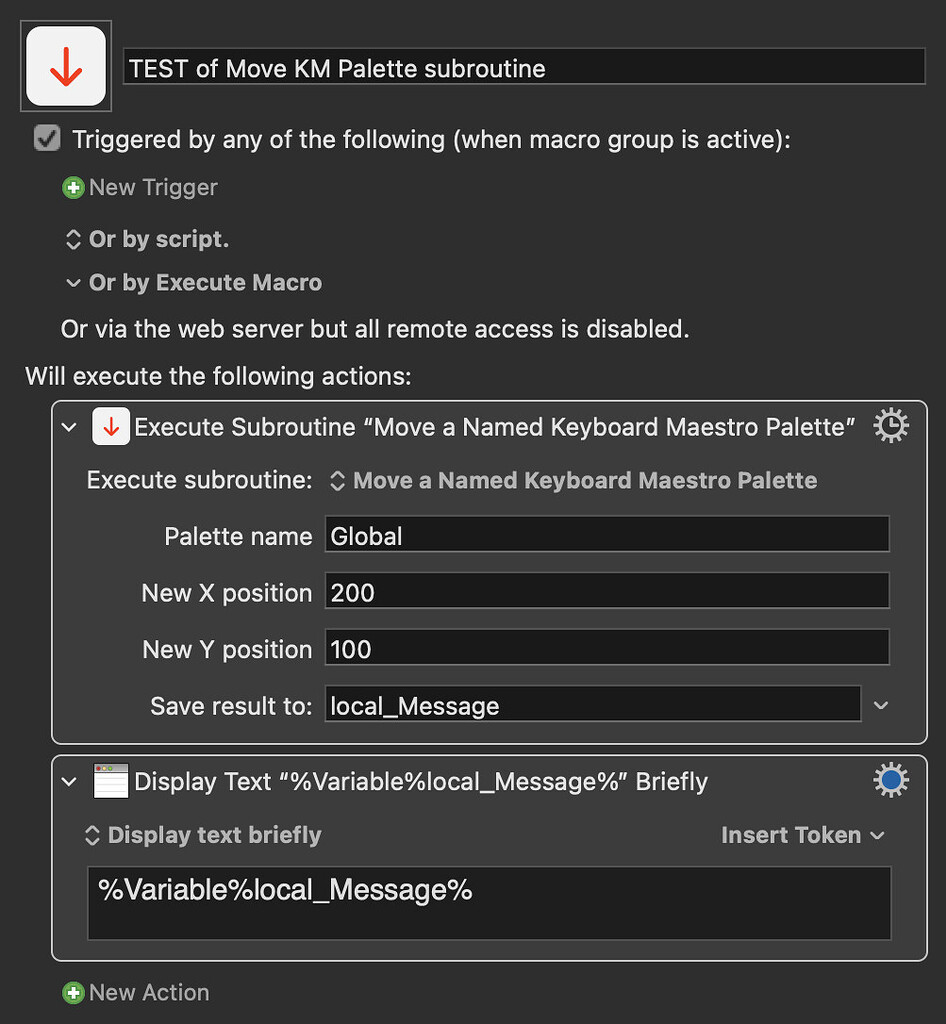Open the 'Display text briefly' popup menu

point(203,835)
